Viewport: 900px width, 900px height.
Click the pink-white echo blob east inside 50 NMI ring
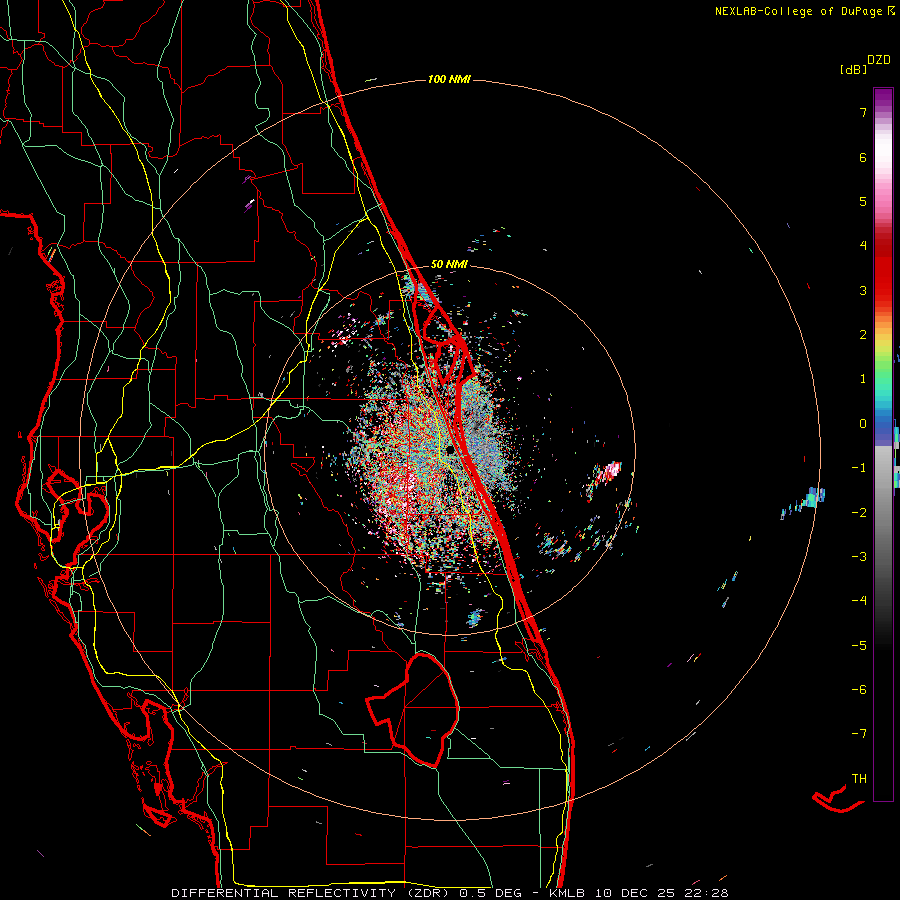[608, 472]
